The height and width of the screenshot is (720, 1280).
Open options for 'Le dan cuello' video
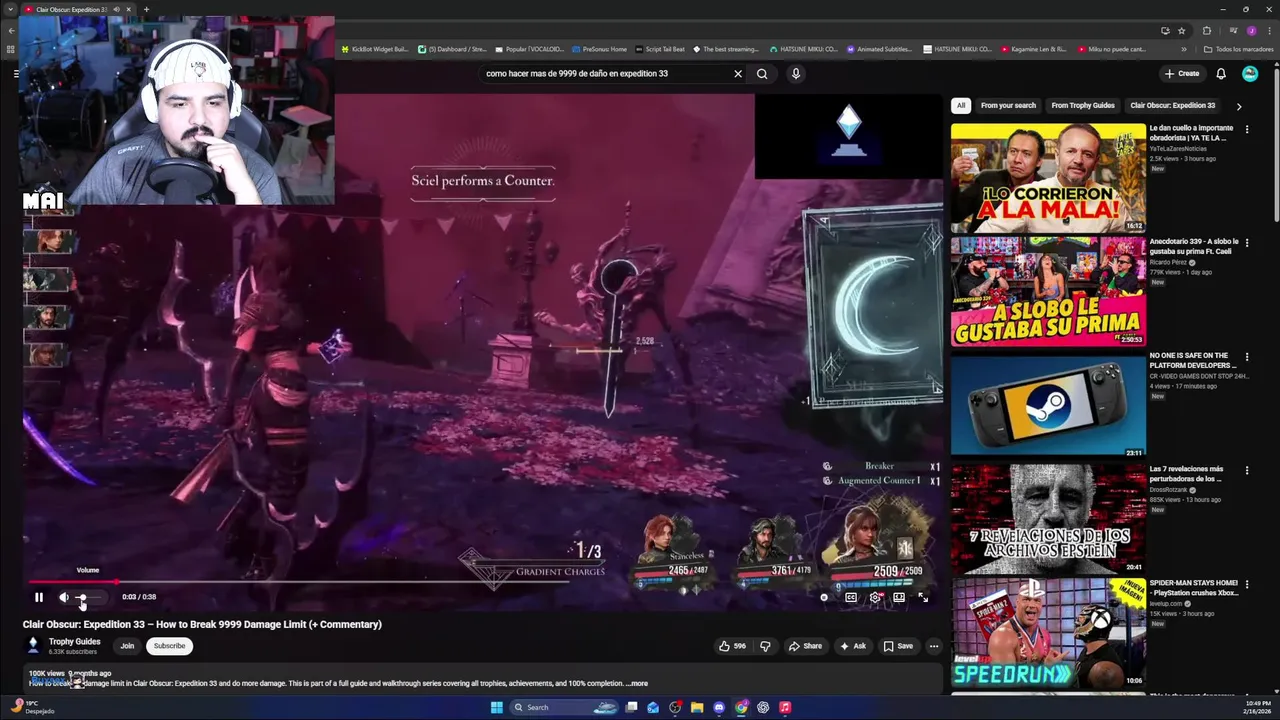pos(1246,129)
